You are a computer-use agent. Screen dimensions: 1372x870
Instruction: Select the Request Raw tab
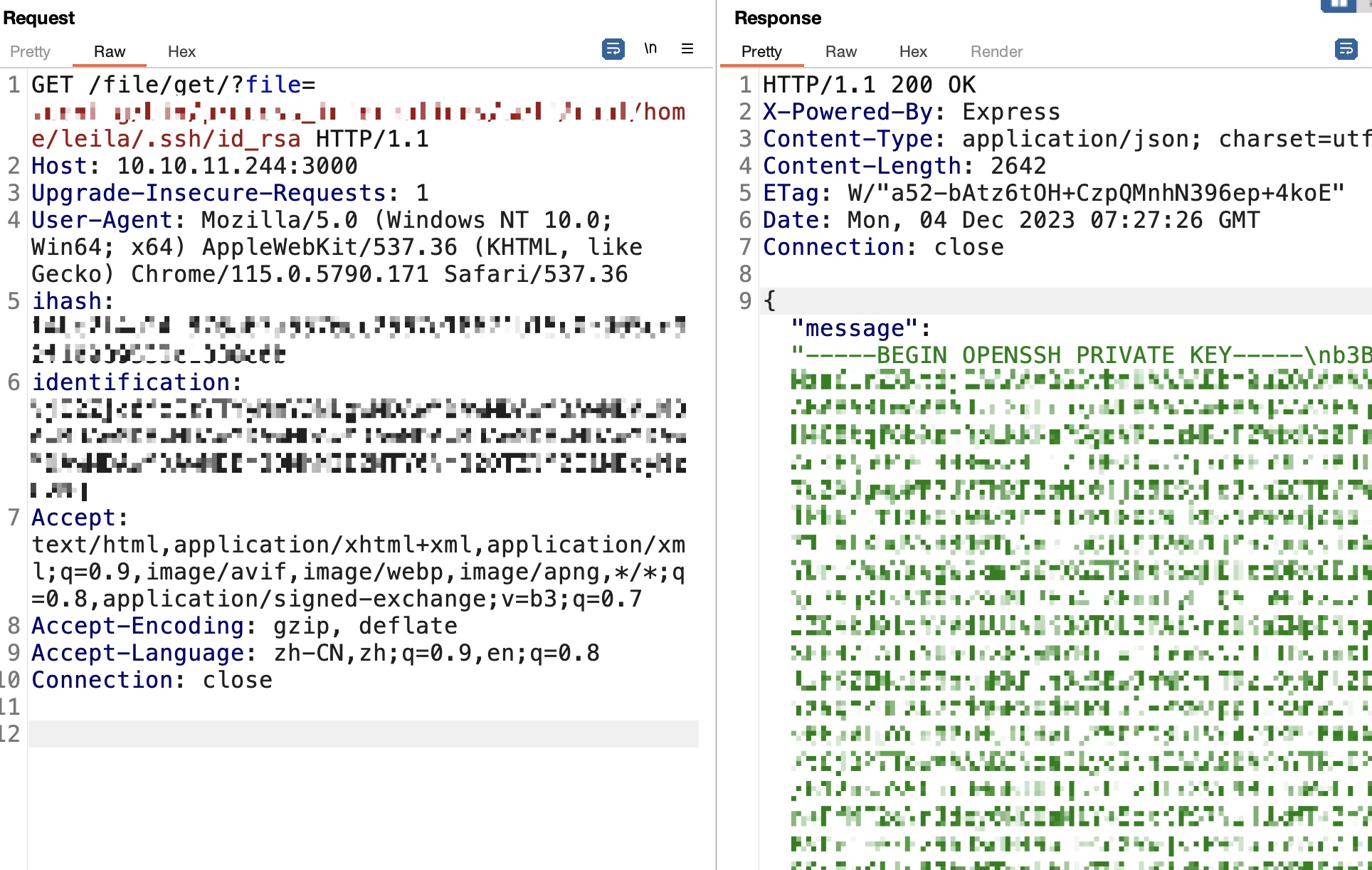109,51
